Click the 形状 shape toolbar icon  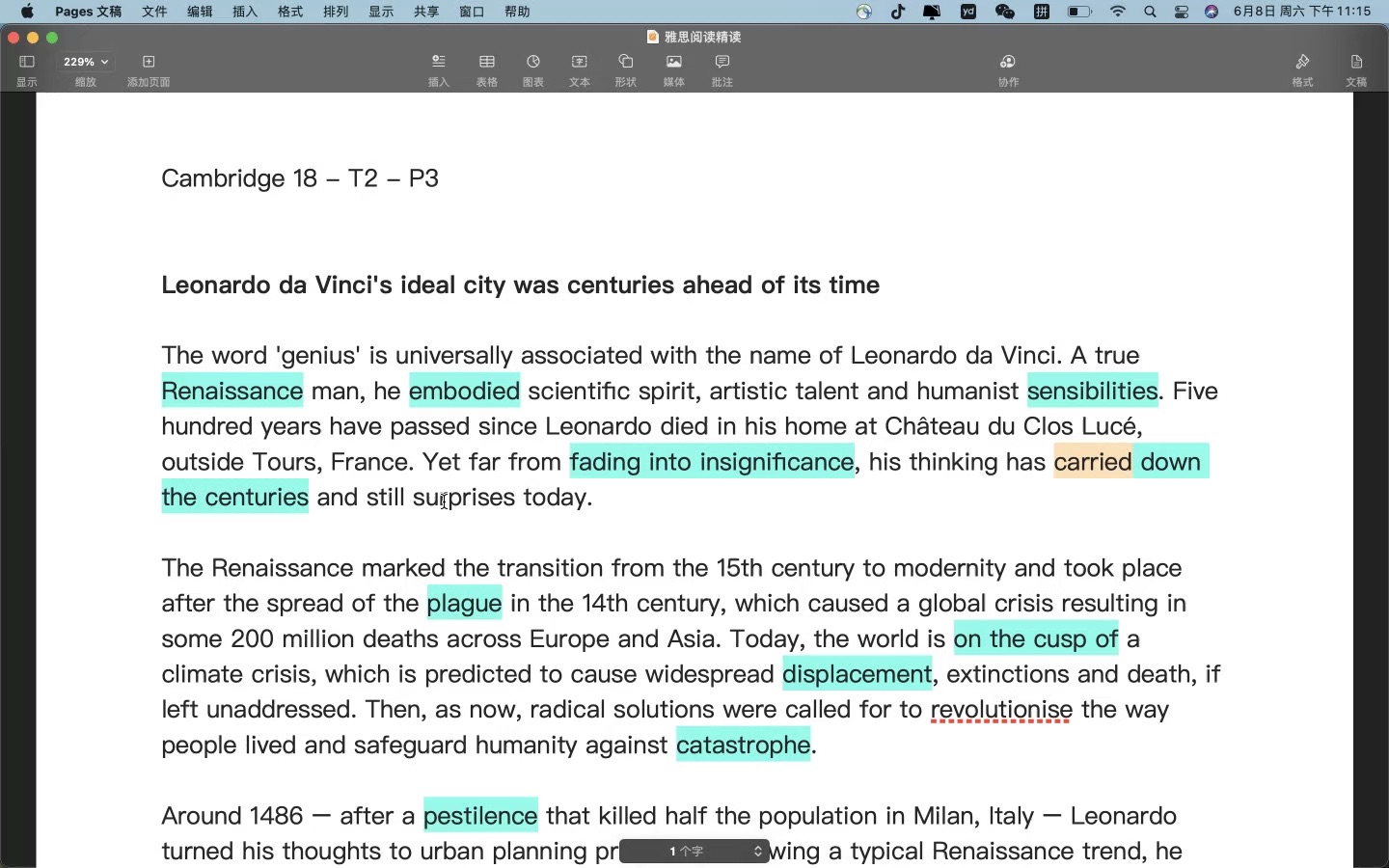point(626,62)
